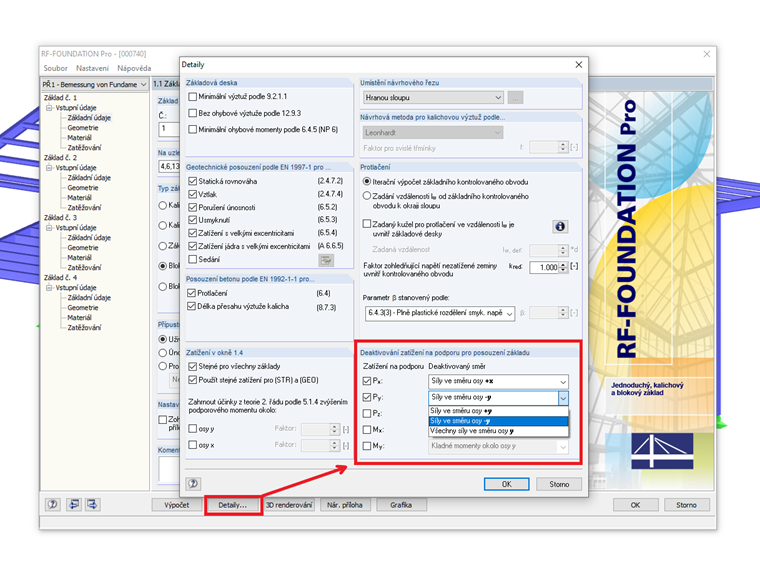The height and width of the screenshot is (570, 760).
Task: Enable Mx support load checkbox
Action: tap(367, 429)
